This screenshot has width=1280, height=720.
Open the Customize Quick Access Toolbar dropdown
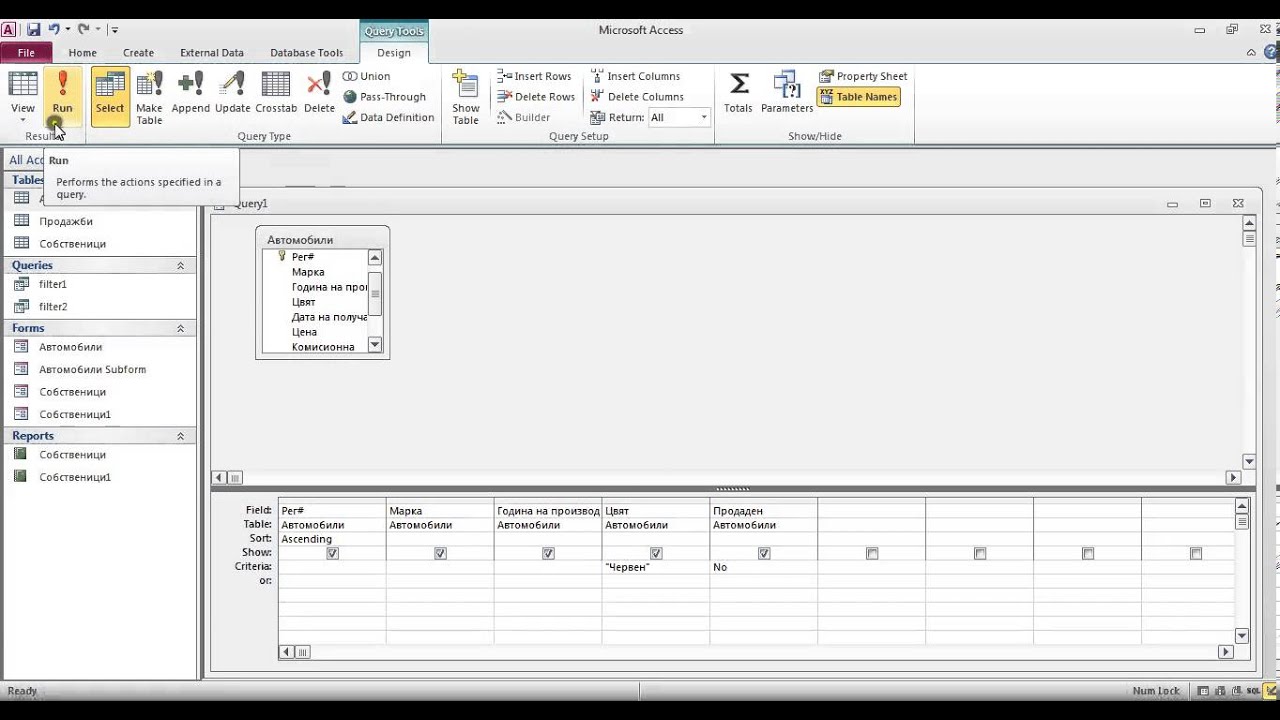(x=115, y=30)
